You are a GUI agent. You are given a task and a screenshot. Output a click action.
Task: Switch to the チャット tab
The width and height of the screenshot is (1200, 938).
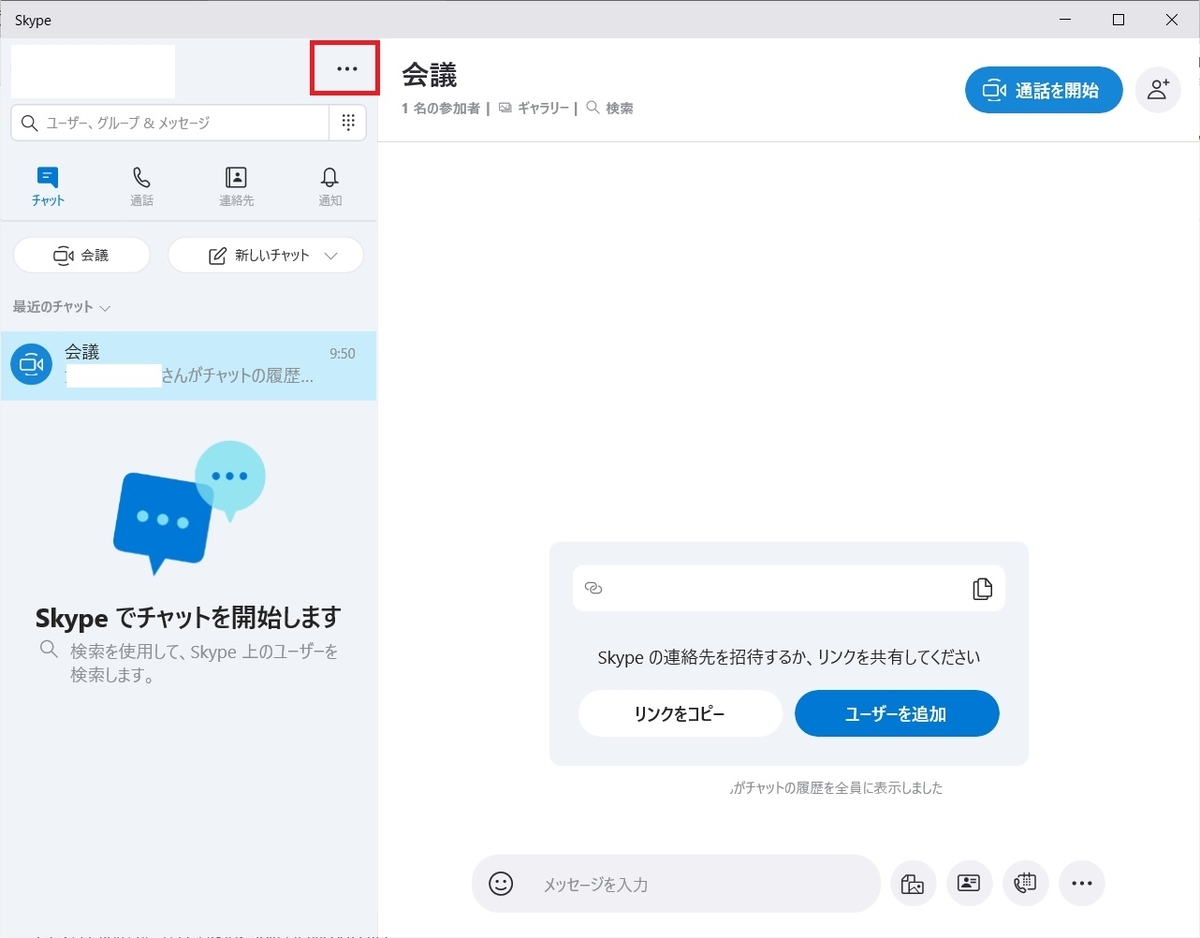point(48,186)
